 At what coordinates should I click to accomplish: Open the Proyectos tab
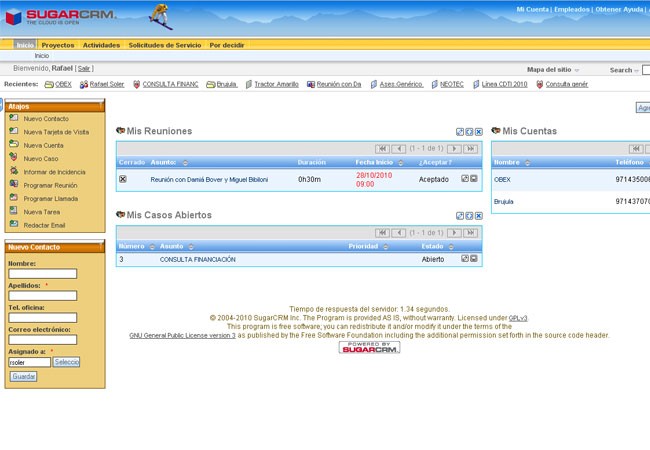coord(58,45)
